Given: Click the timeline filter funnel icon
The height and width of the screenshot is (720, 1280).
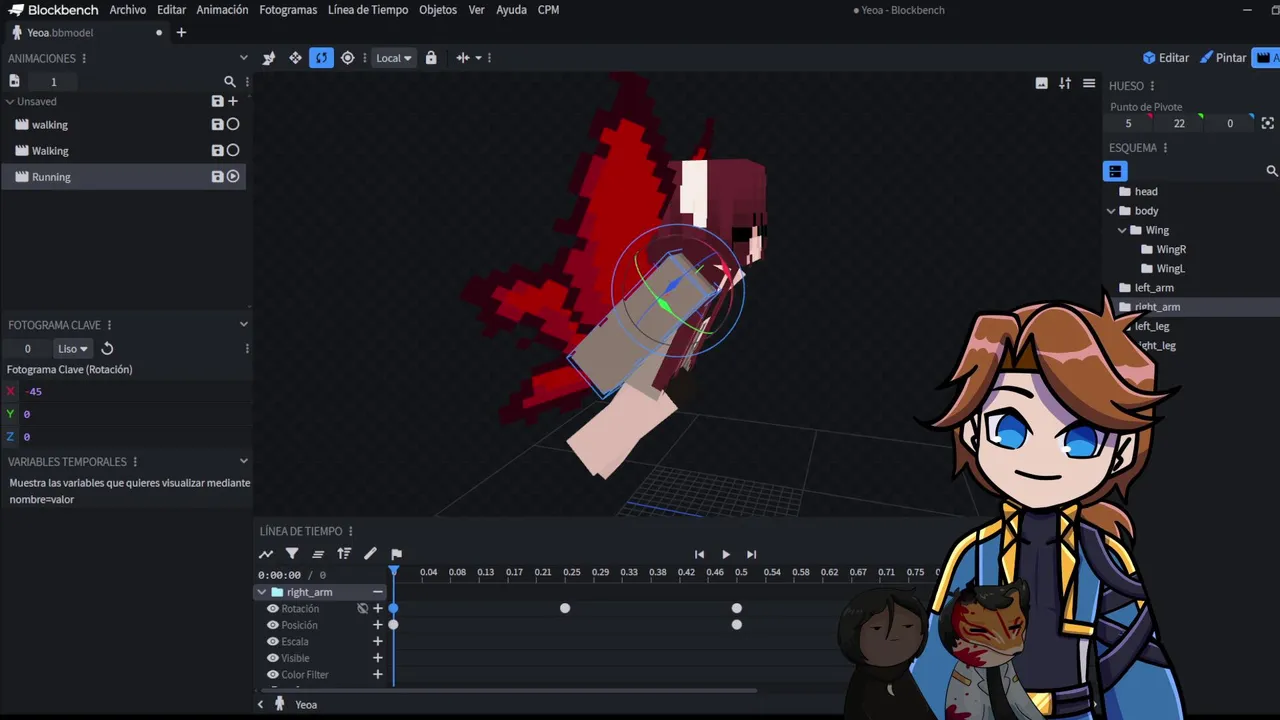Looking at the screenshot, I should click(x=292, y=554).
